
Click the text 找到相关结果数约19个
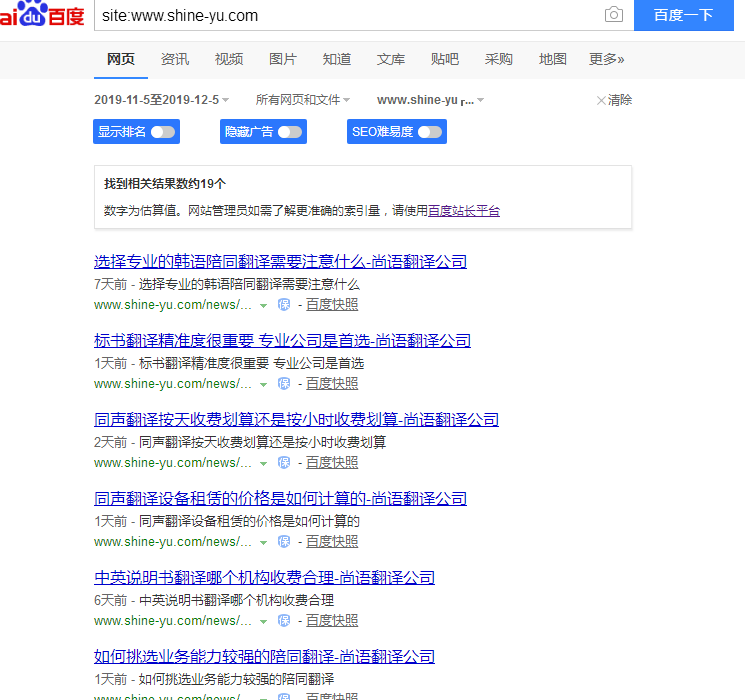tap(165, 184)
